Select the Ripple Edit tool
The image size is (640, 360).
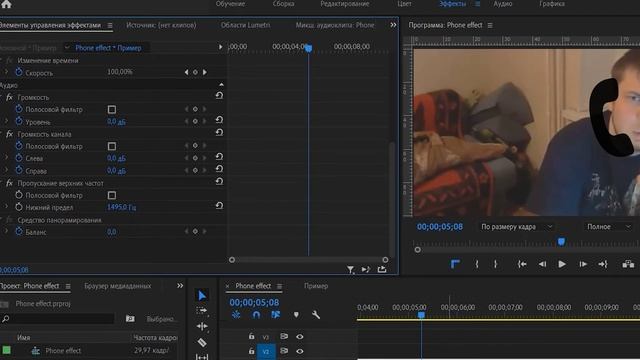click(x=202, y=326)
